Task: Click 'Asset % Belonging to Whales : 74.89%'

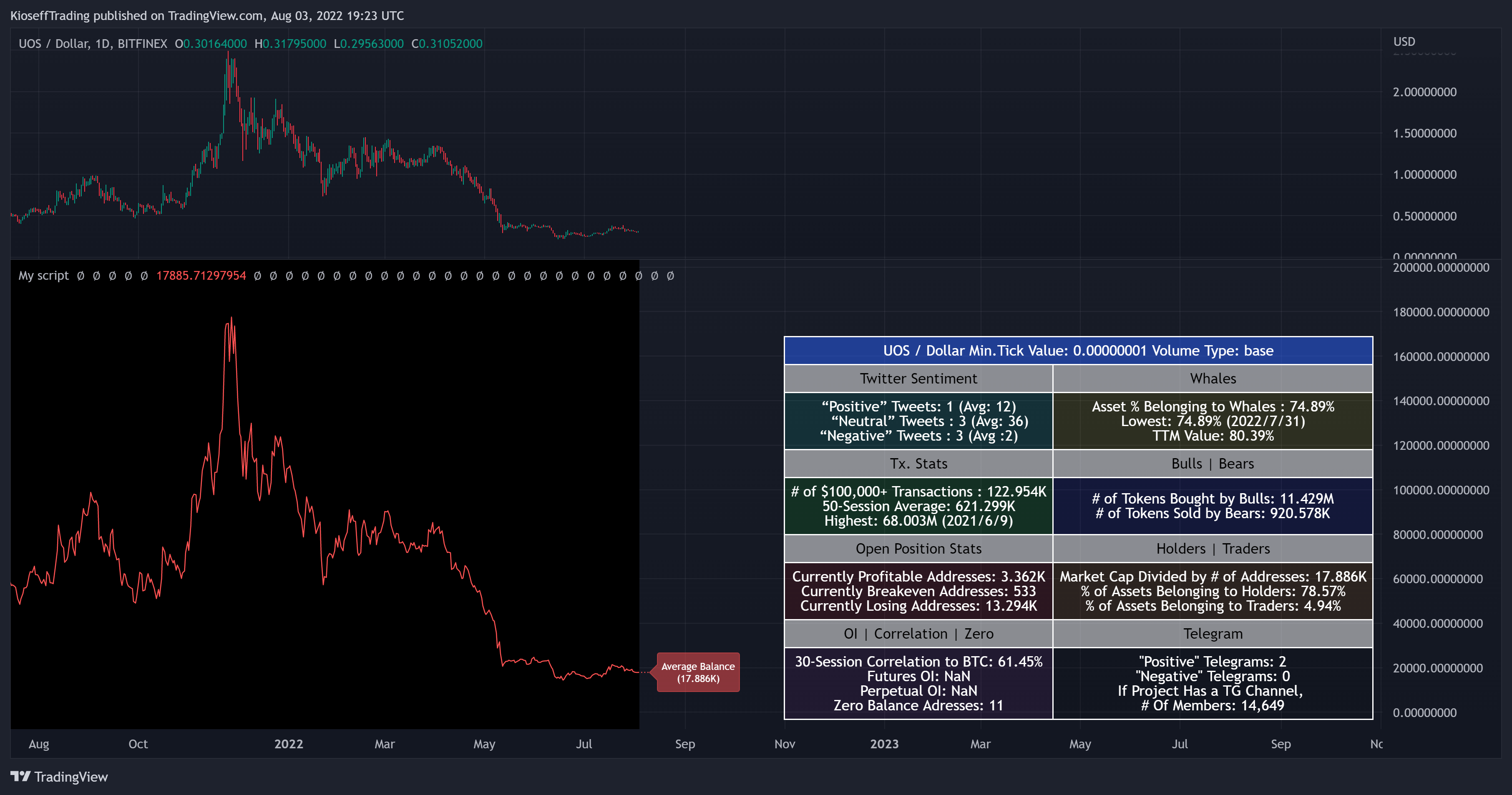Action: 1213,406
